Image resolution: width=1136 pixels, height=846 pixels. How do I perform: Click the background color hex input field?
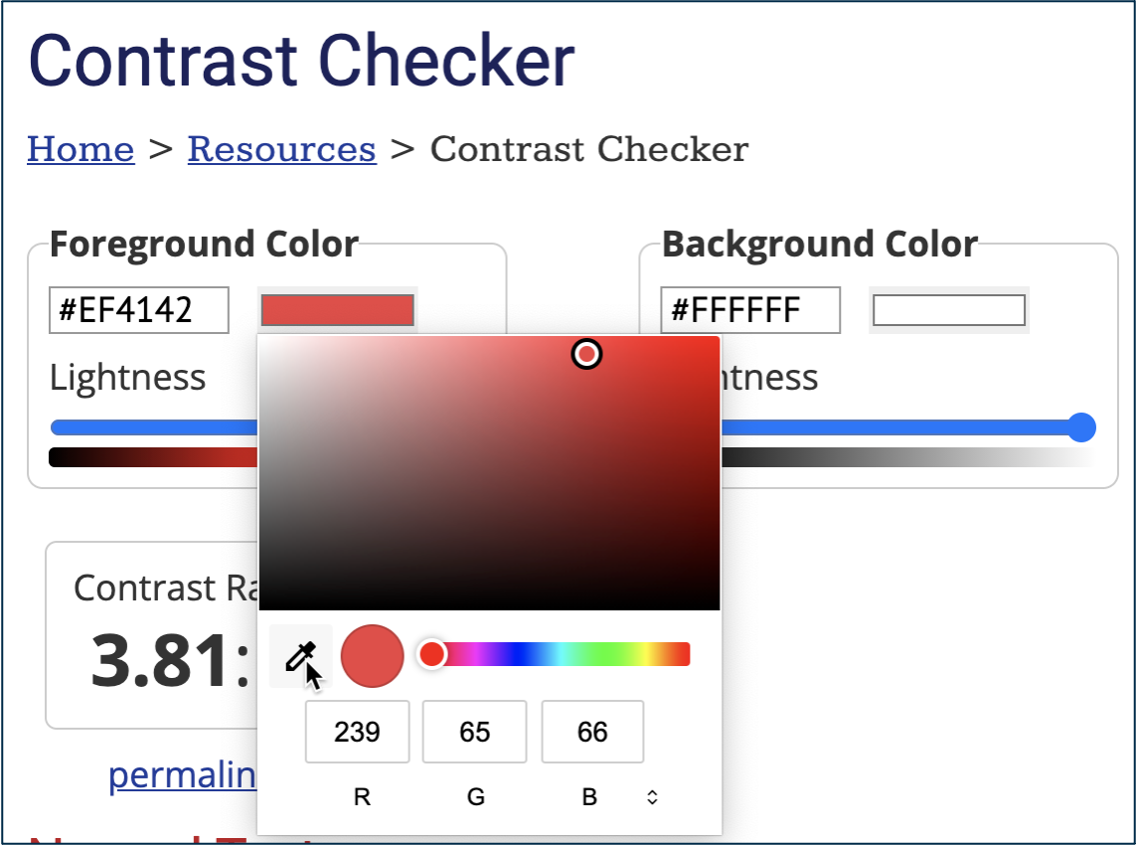[750, 310]
